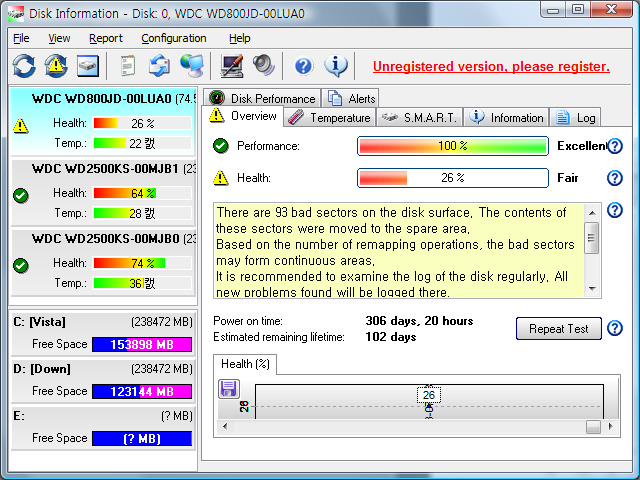The width and height of the screenshot is (640, 480).
Task: Click the green check icon for WD2500KS-00MJB0
Action: pyautogui.click(x=20, y=266)
